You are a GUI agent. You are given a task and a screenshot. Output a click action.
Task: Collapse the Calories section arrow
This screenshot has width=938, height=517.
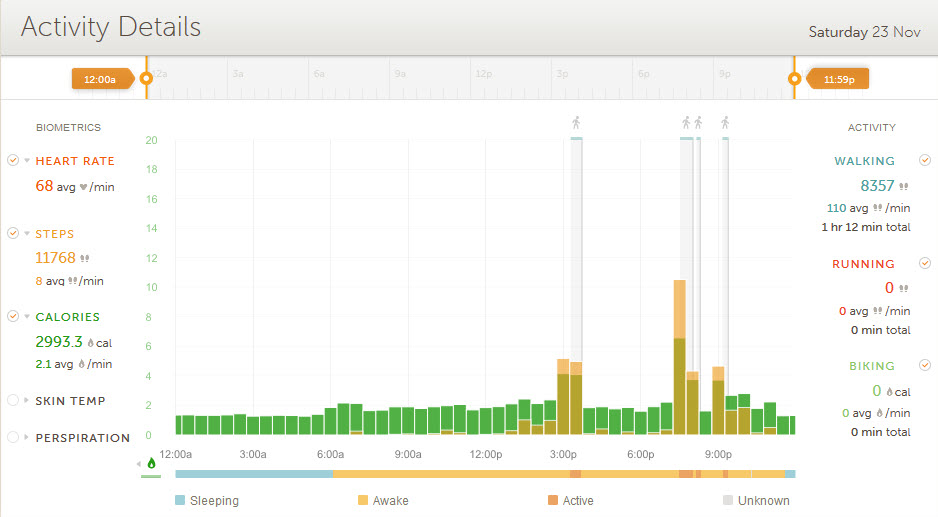27,317
